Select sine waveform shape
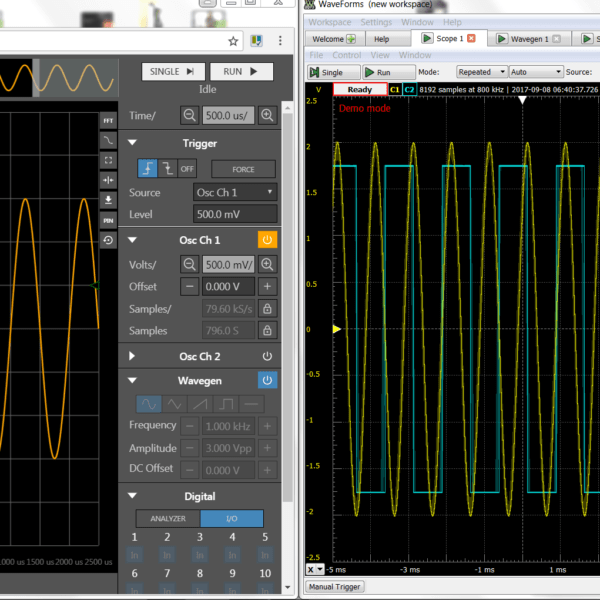The image size is (600, 600). [x=148, y=404]
